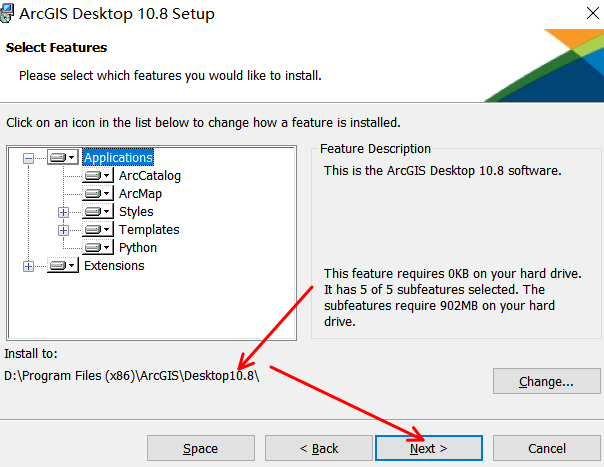Open install-state dropdown for Applications feature

pos(63,158)
